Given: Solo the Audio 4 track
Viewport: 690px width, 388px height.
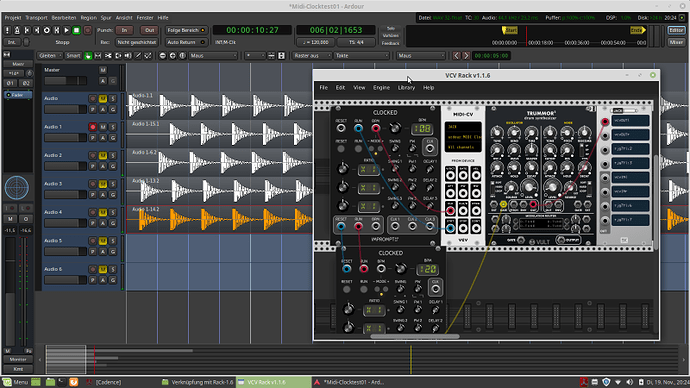Looking at the screenshot, I should tap(113, 212).
